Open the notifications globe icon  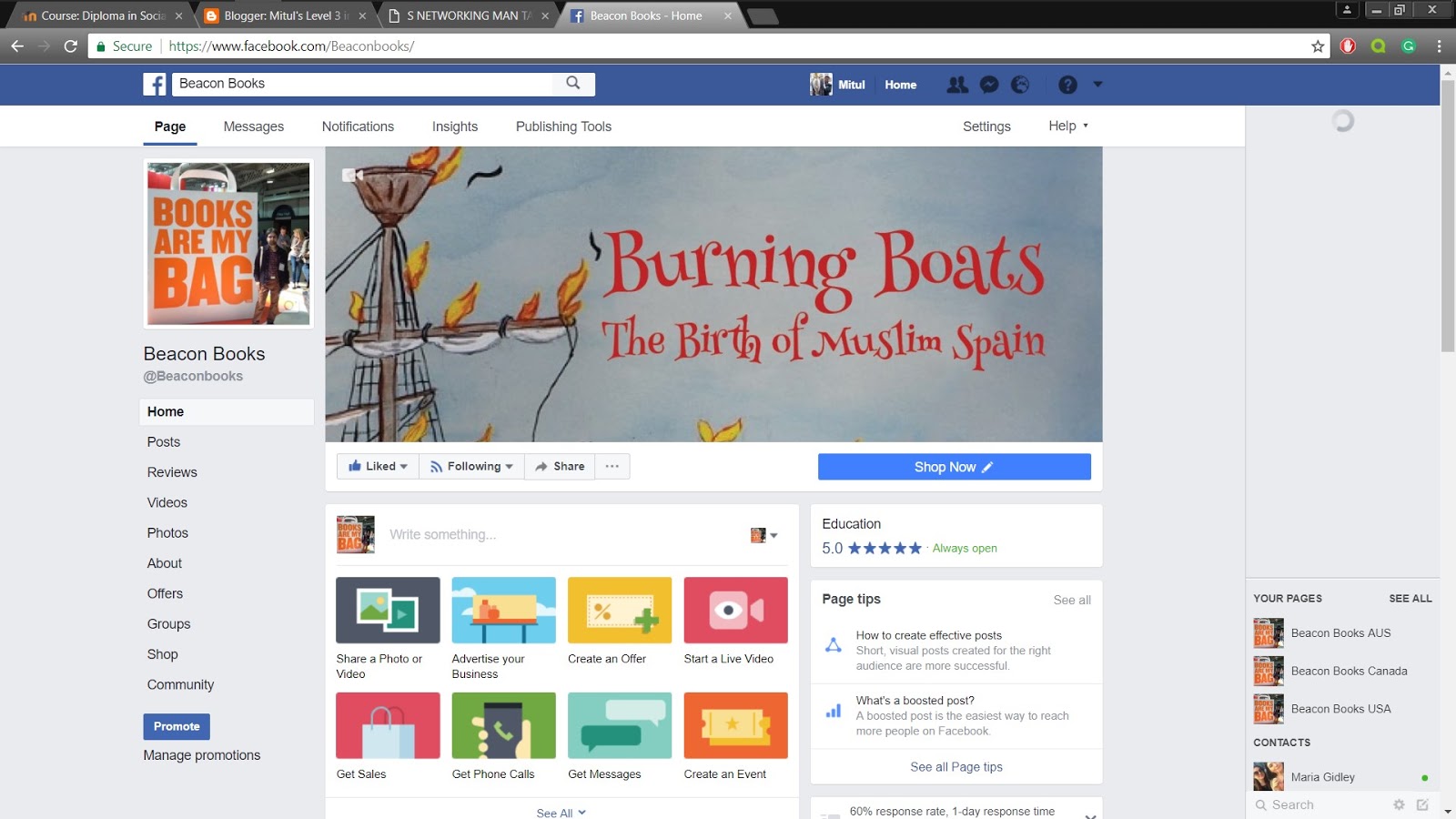point(1020,85)
